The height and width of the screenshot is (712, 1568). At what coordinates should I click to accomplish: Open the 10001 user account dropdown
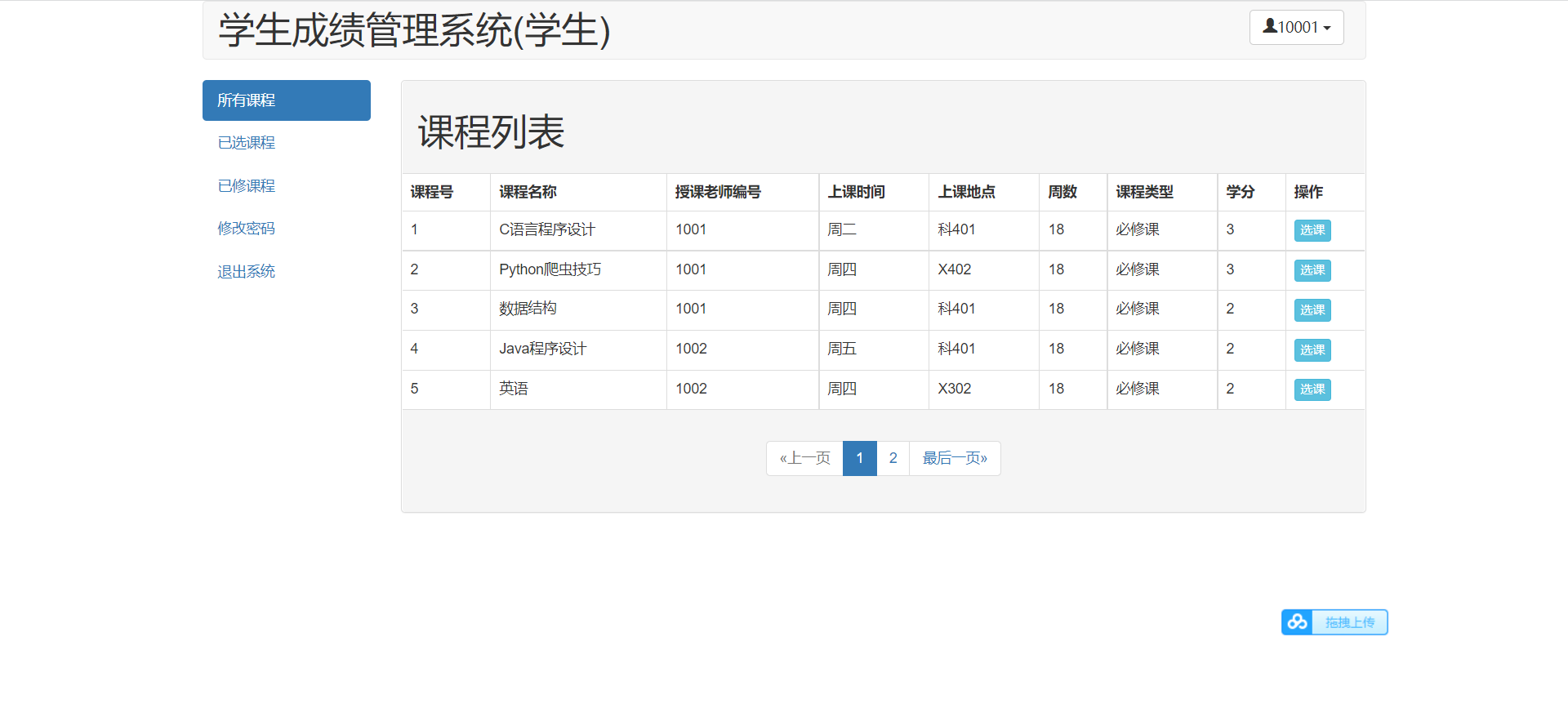point(1296,27)
